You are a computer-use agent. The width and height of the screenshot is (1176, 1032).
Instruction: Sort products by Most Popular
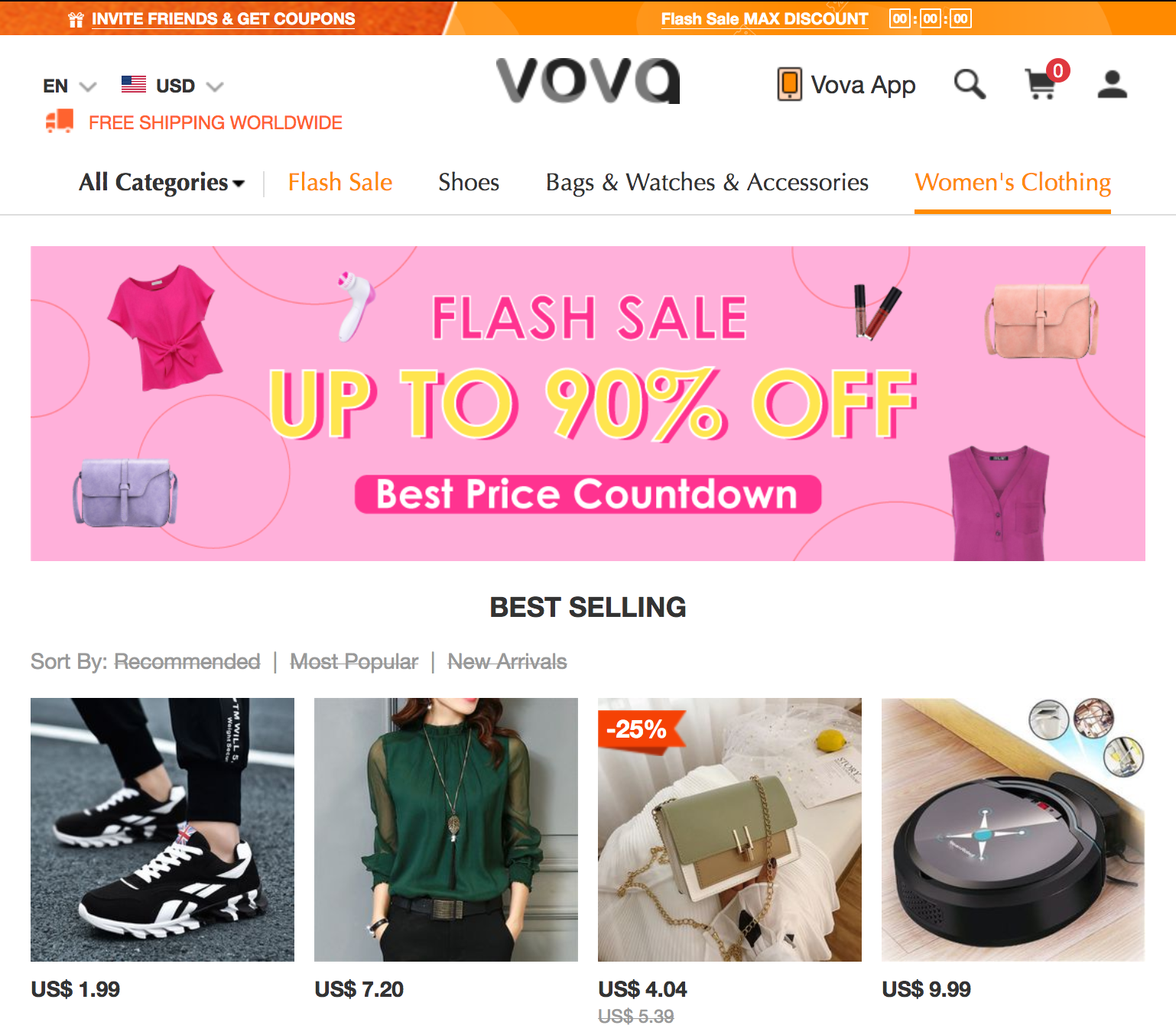pos(354,661)
